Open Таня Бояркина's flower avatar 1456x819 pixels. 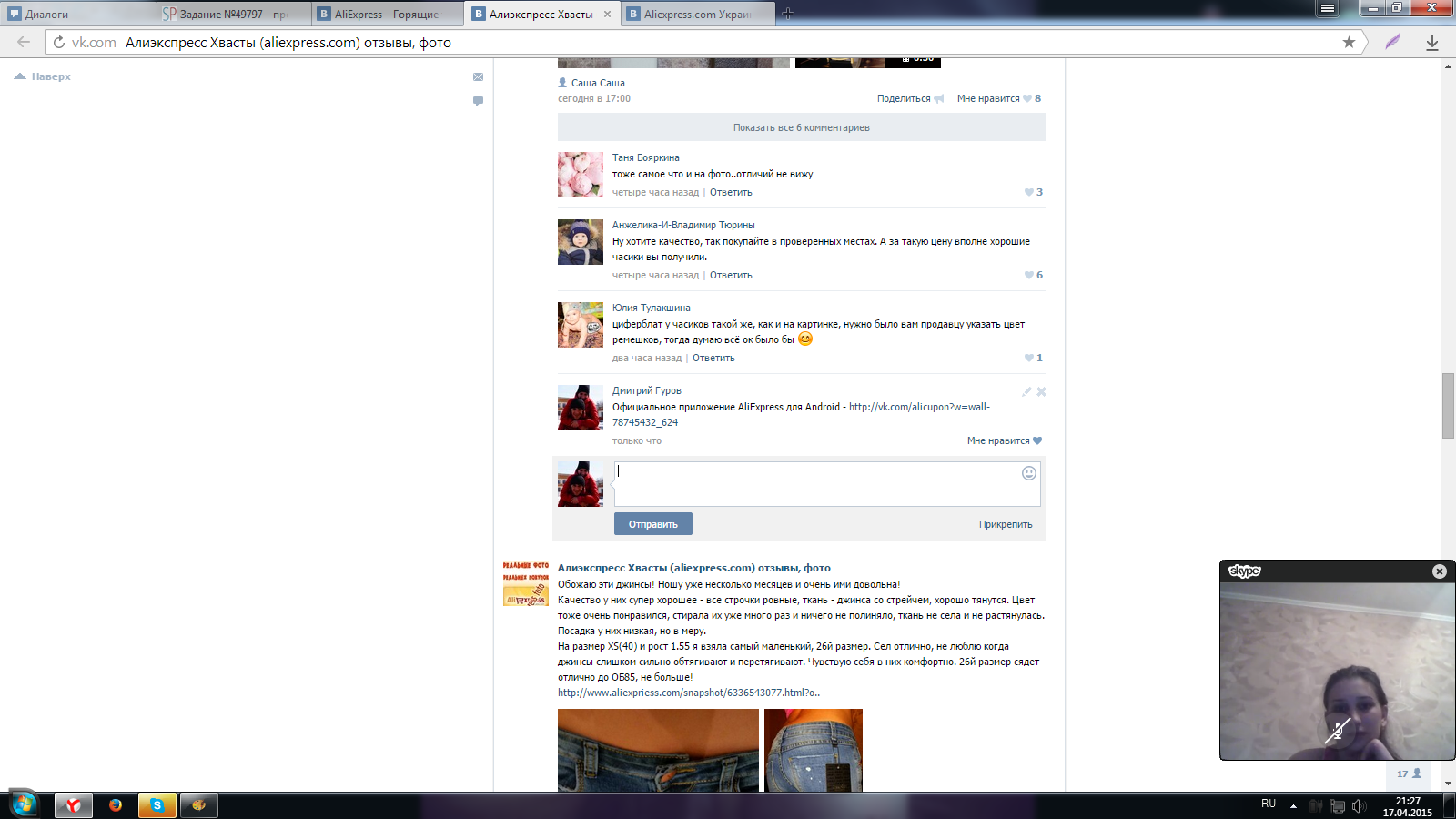pyautogui.click(x=581, y=175)
